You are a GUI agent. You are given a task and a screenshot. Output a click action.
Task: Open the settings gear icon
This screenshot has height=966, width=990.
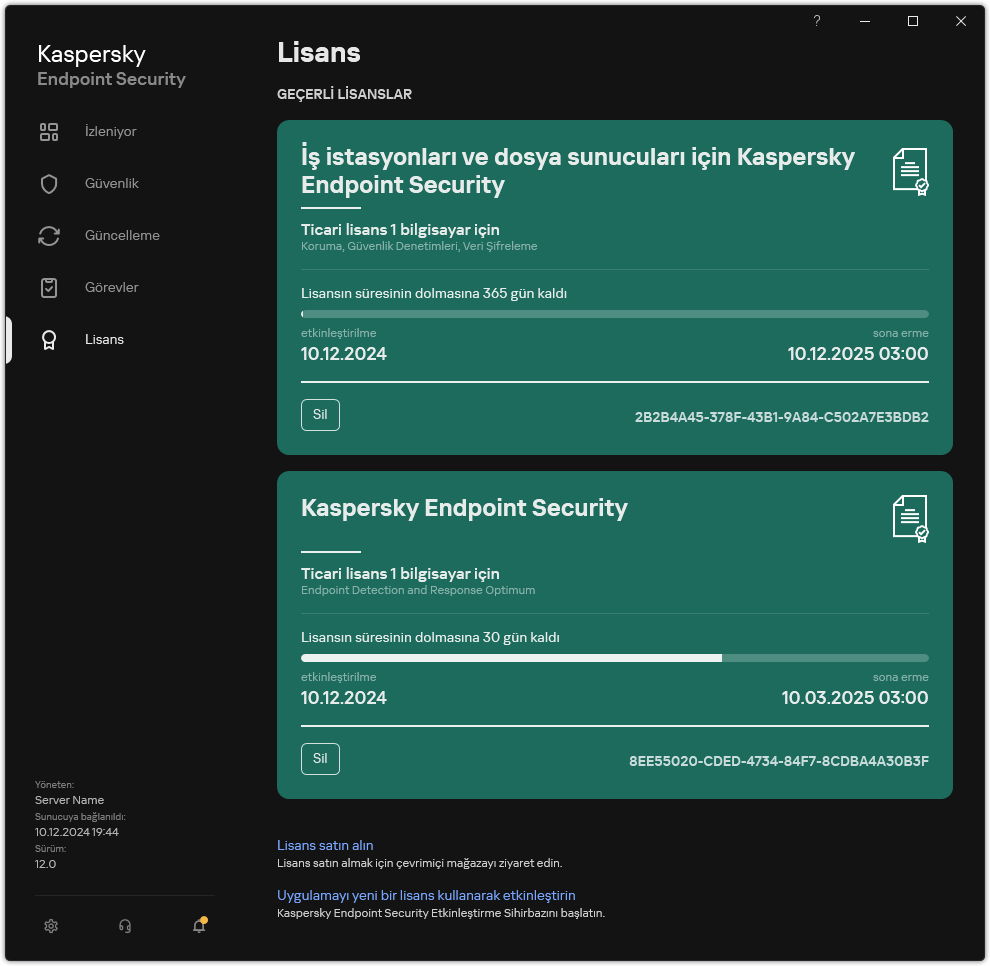pyautogui.click(x=51, y=926)
